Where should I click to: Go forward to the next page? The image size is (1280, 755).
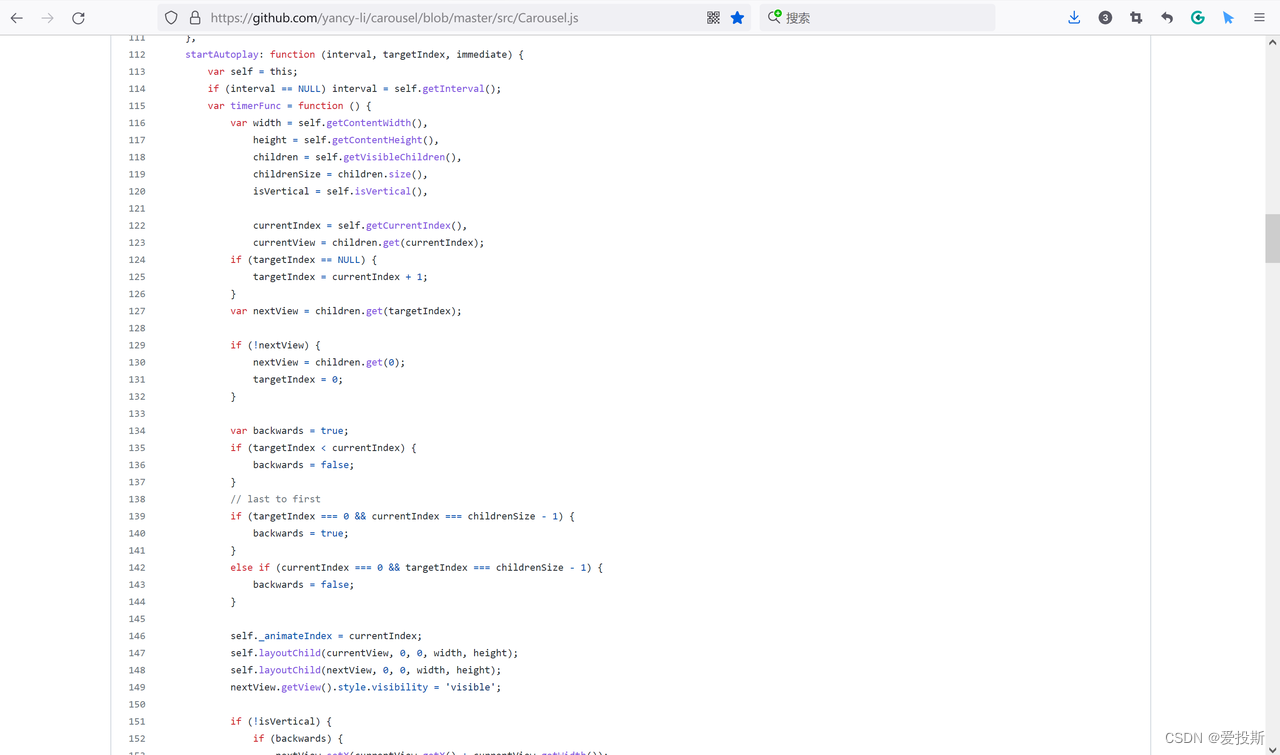coord(47,18)
